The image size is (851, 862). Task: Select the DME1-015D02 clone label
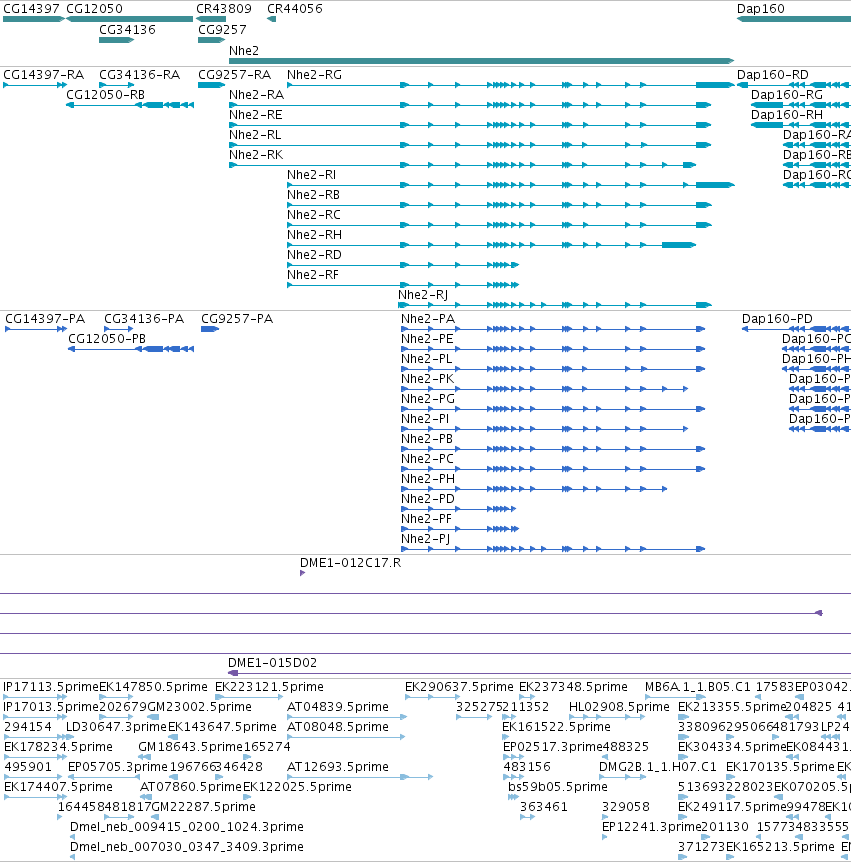[x=273, y=663]
